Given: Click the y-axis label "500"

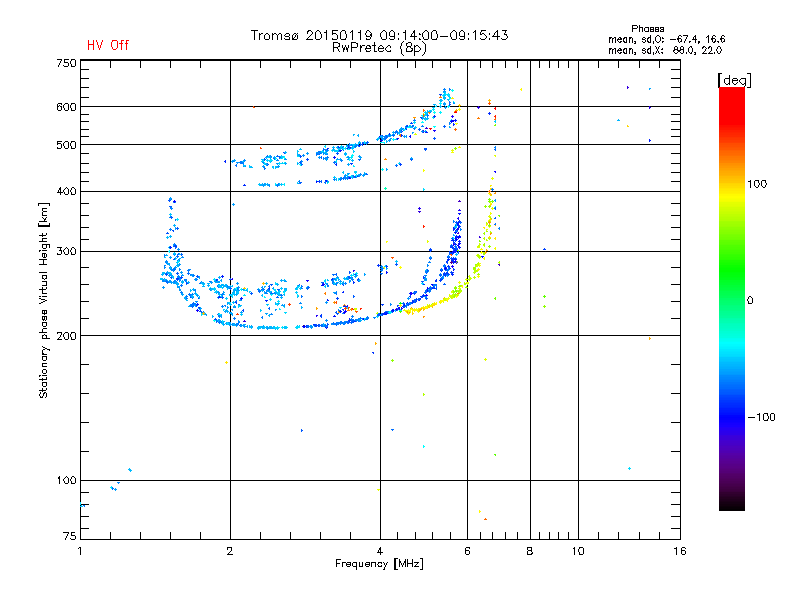Looking at the screenshot, I should click(x=66, y=145).
